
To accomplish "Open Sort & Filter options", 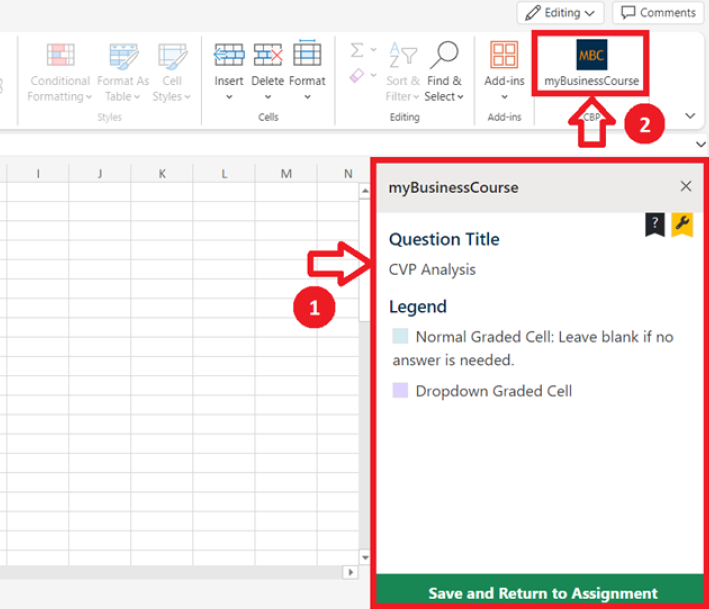I will [x=402, y=72].
